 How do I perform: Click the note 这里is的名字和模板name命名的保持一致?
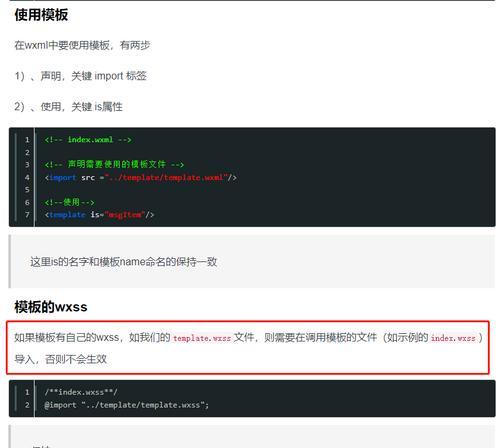tap(124, 262)
